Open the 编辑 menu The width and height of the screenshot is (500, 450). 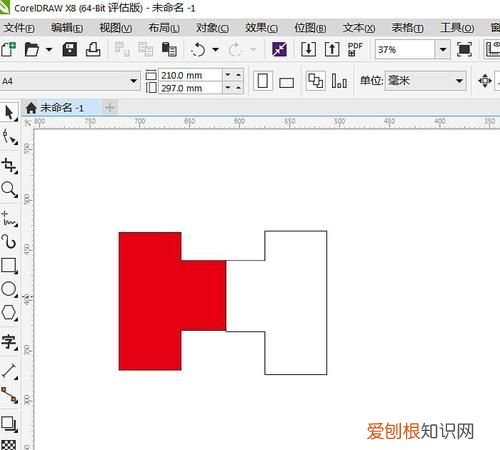coord(67,28)
